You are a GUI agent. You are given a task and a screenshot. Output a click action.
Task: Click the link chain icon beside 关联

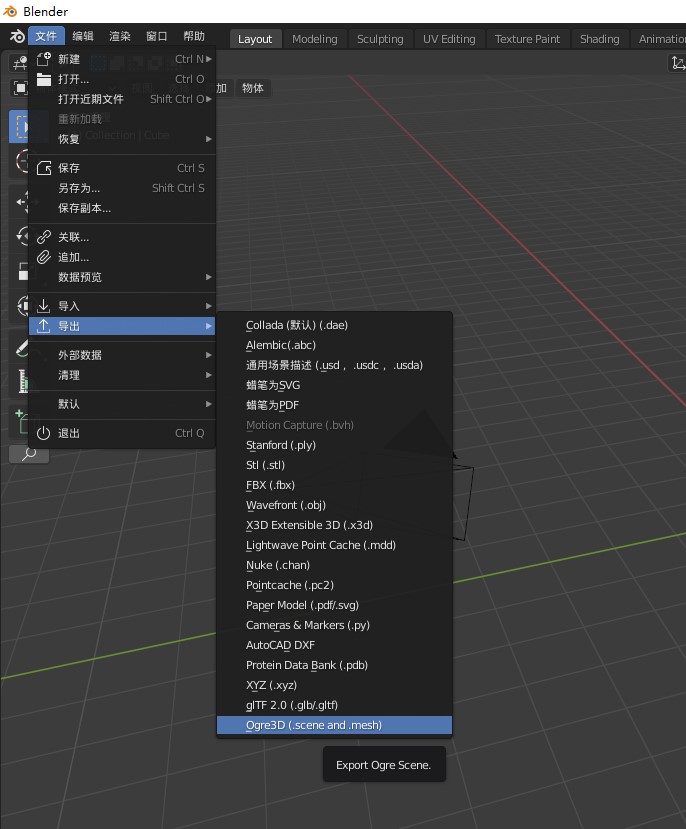tap(44, 237)
